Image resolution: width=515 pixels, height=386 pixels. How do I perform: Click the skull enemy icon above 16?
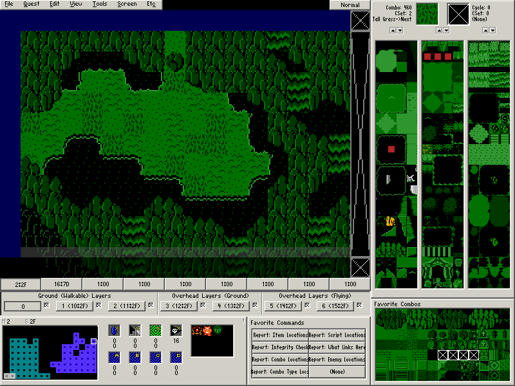(176, 330)
